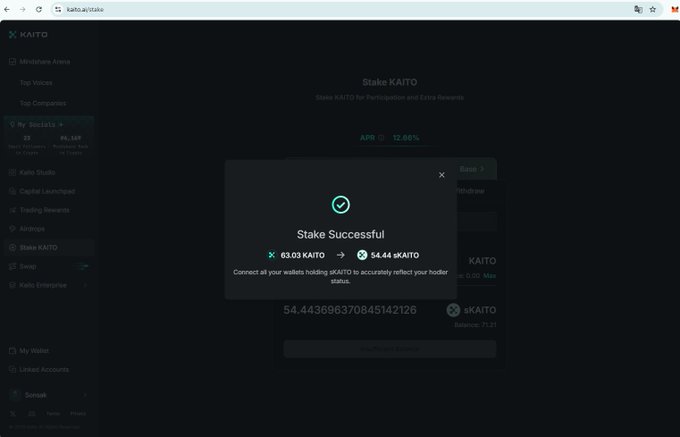Screen dimensions: 680x437
Task: Open Top Companies
Action: [x=43, y=103]
